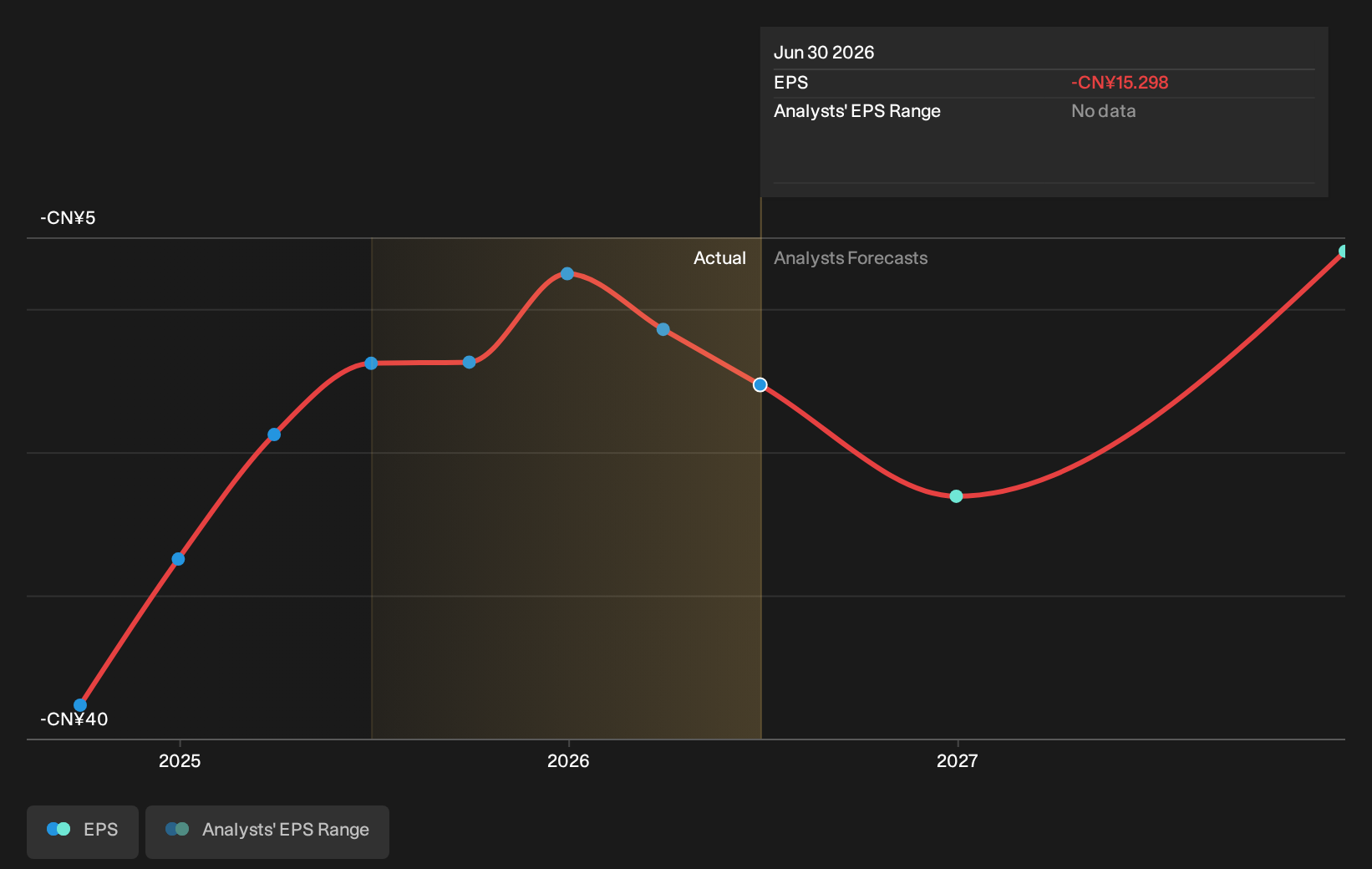Image resolution: width=1372 pixels, height=869 pixels.
Task: Select the final forecast point at right edge
Action: pos(1344,252)
